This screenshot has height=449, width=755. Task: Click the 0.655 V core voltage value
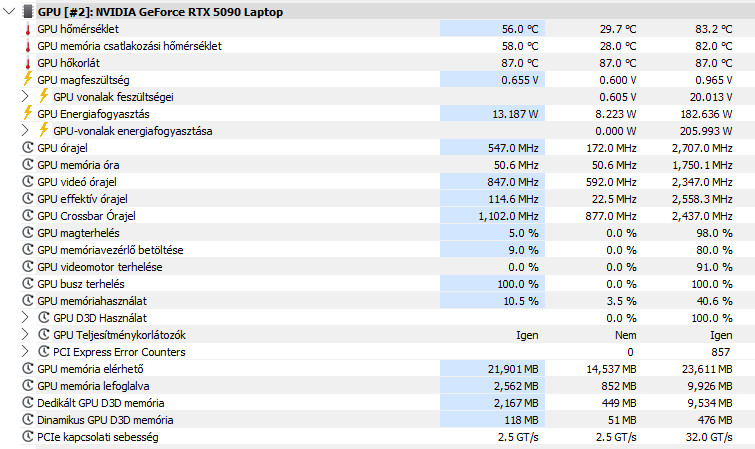tap(520, 80)
